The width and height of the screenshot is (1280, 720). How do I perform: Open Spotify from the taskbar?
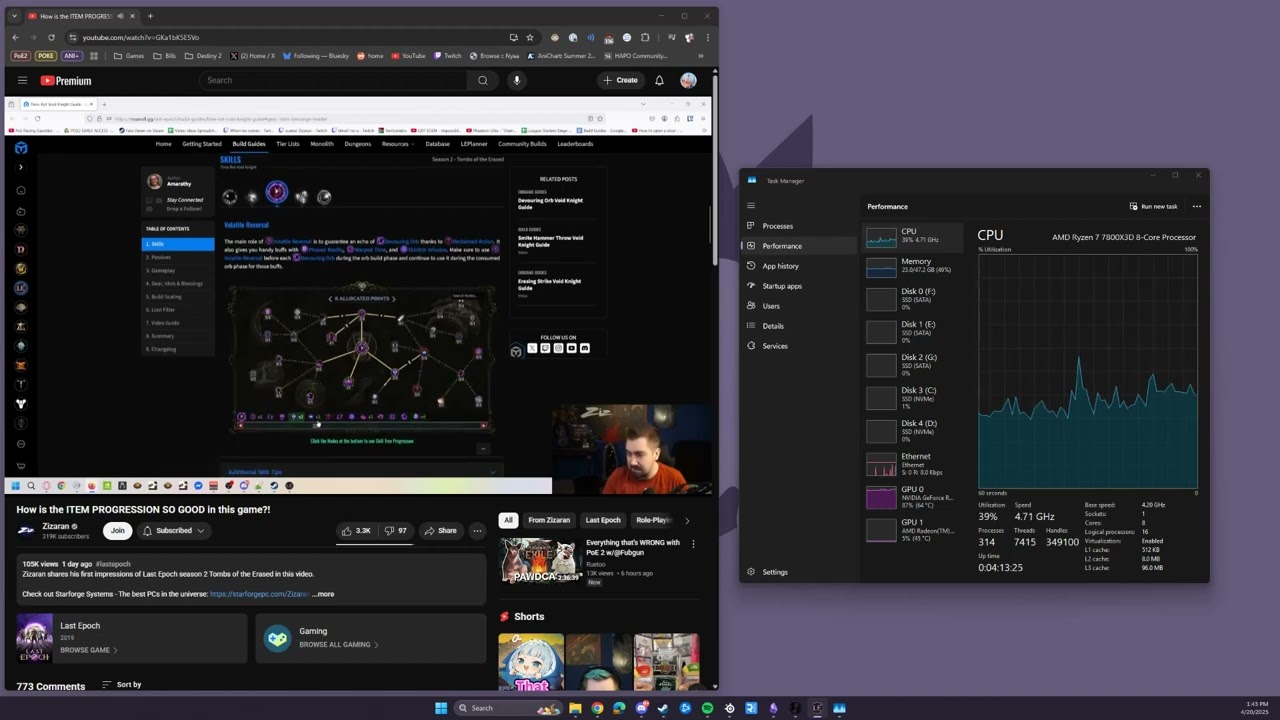tap(707, 708)
